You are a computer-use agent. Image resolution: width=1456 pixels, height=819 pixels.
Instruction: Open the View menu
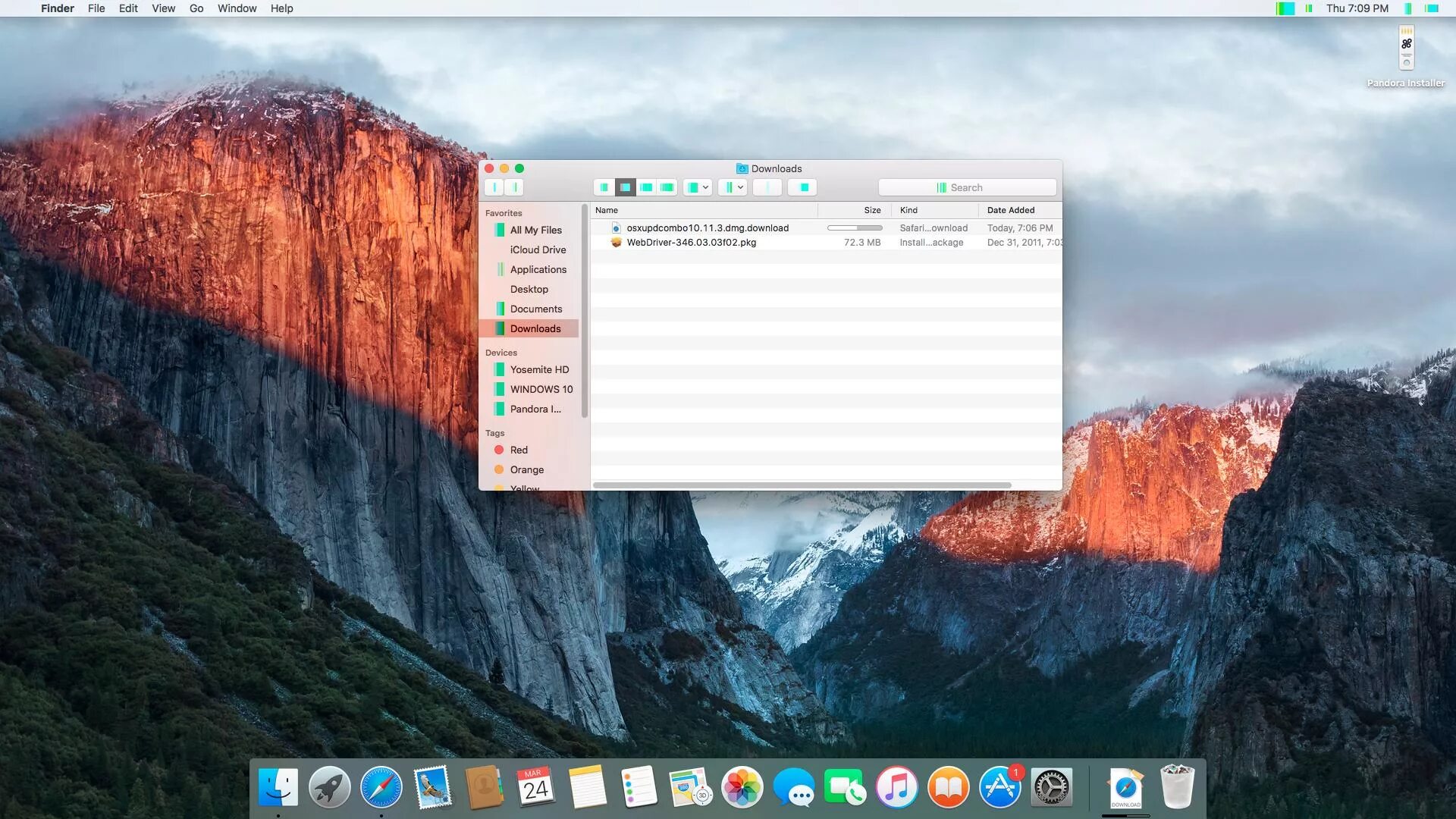coord(163,8)
